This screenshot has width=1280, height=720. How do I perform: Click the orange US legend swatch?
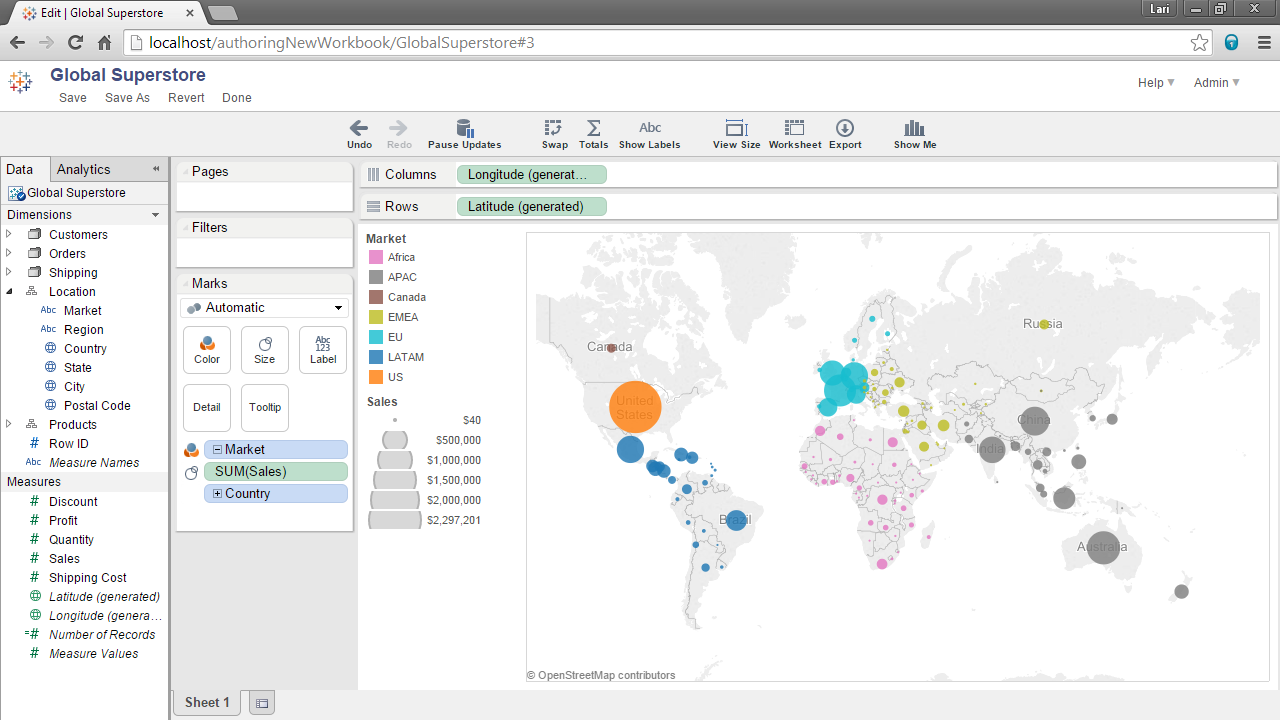(x=376, y=377)
